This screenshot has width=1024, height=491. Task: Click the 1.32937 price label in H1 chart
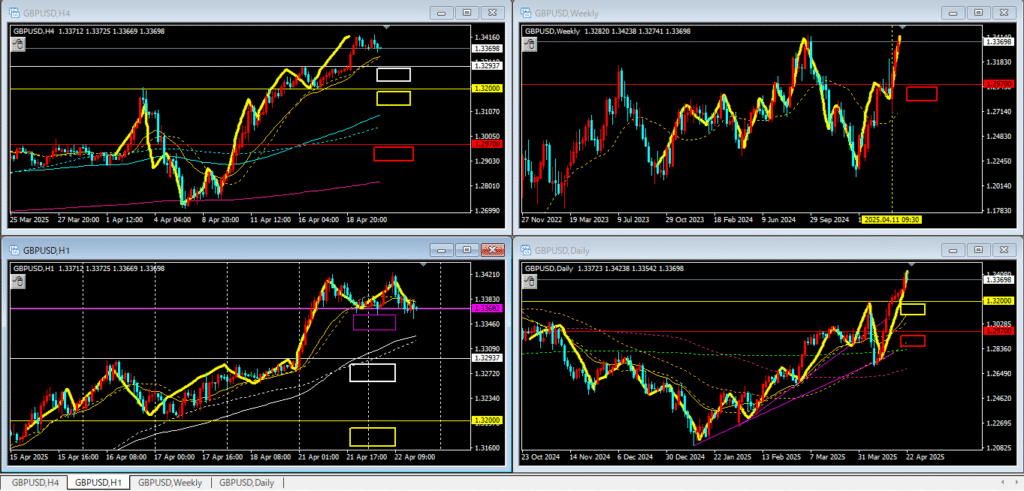point(489,358)
